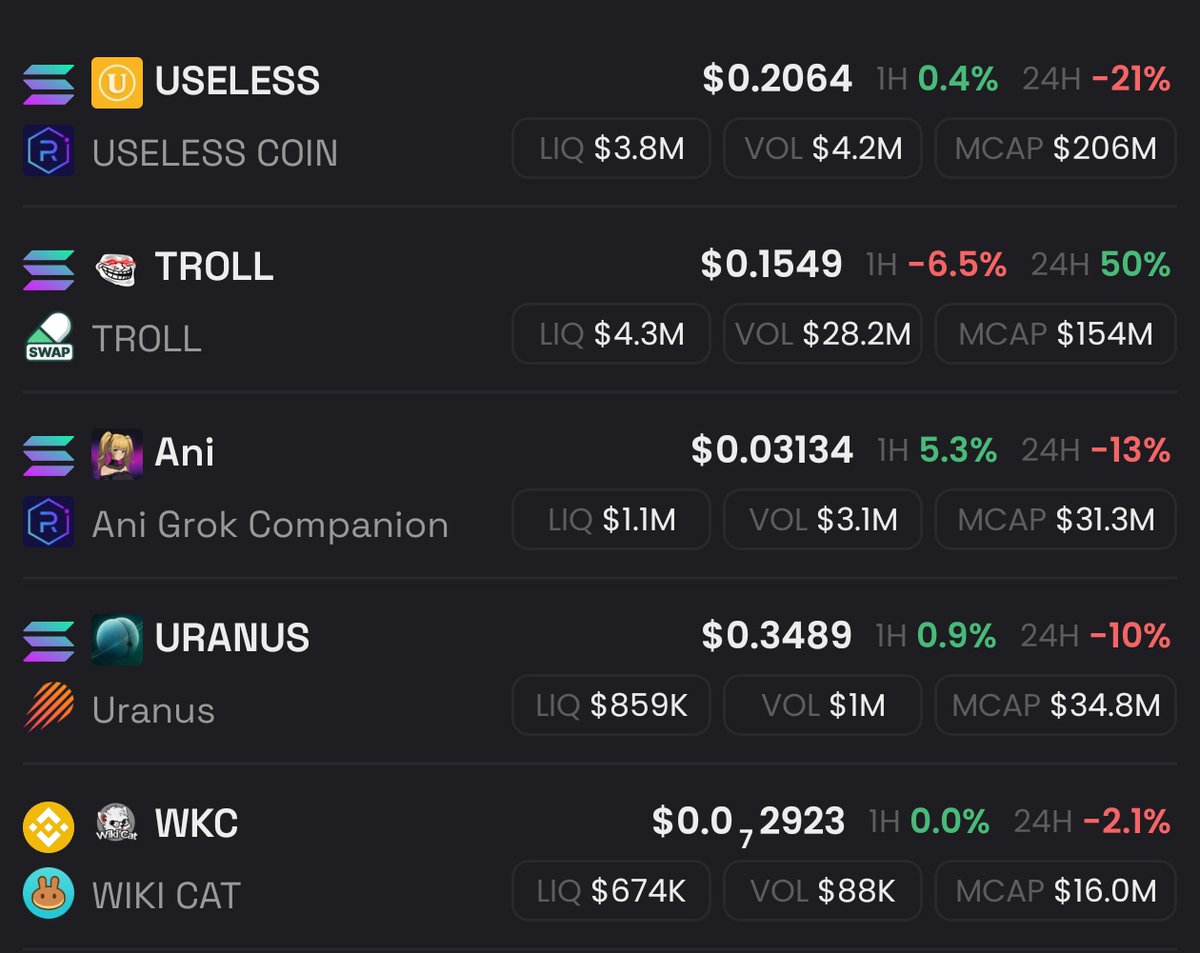Click the Ani anime avatar icon

pos(117,453)
